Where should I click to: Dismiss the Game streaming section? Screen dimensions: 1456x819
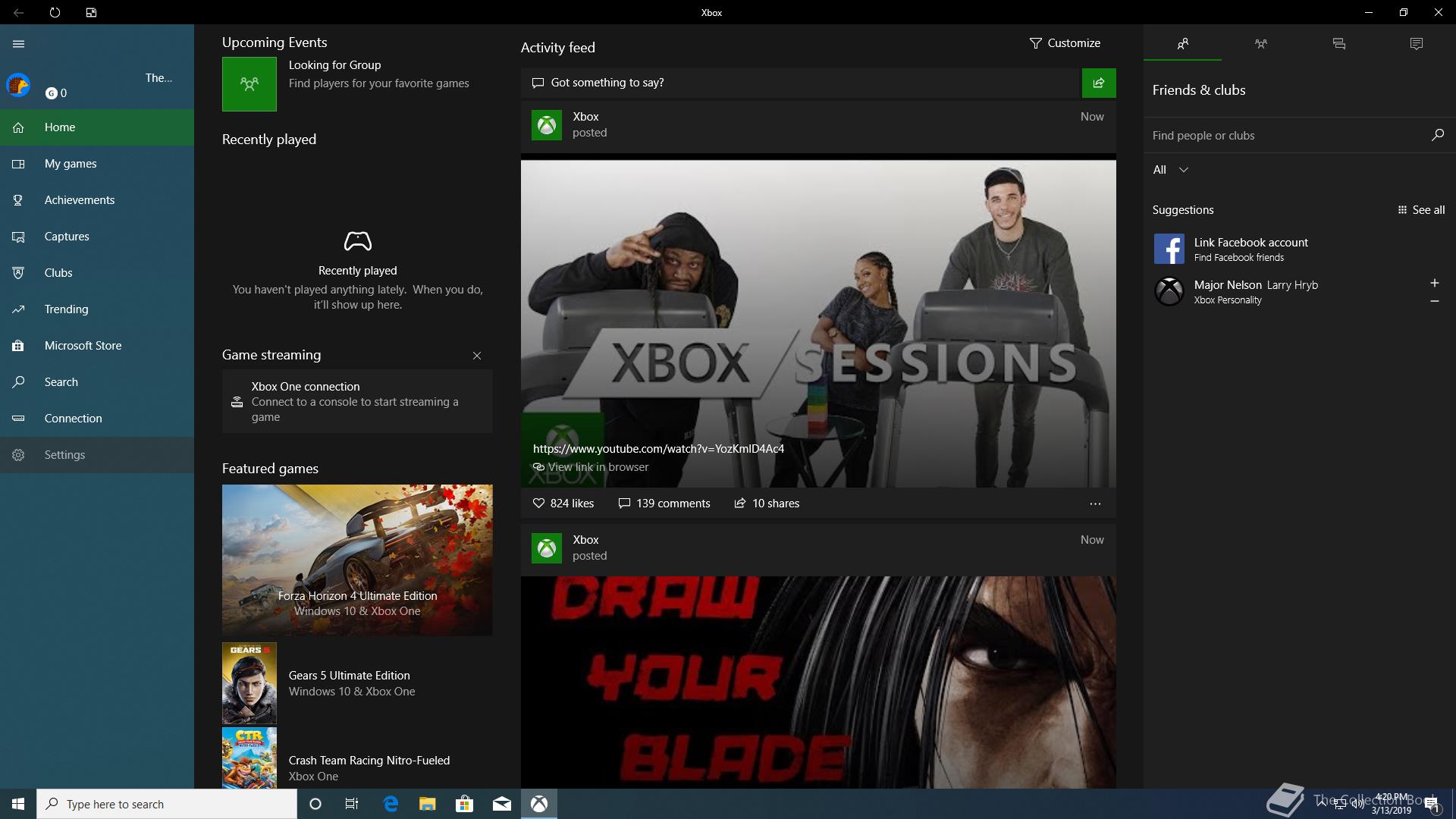click(x=477, y=356)
